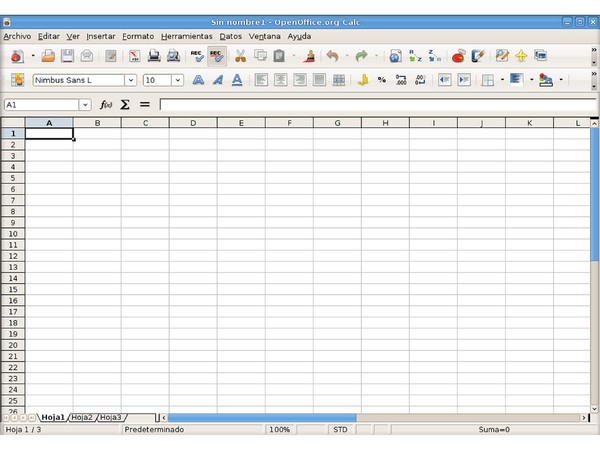
Task: Show Draw Functions icon
Action: [478, 56]
